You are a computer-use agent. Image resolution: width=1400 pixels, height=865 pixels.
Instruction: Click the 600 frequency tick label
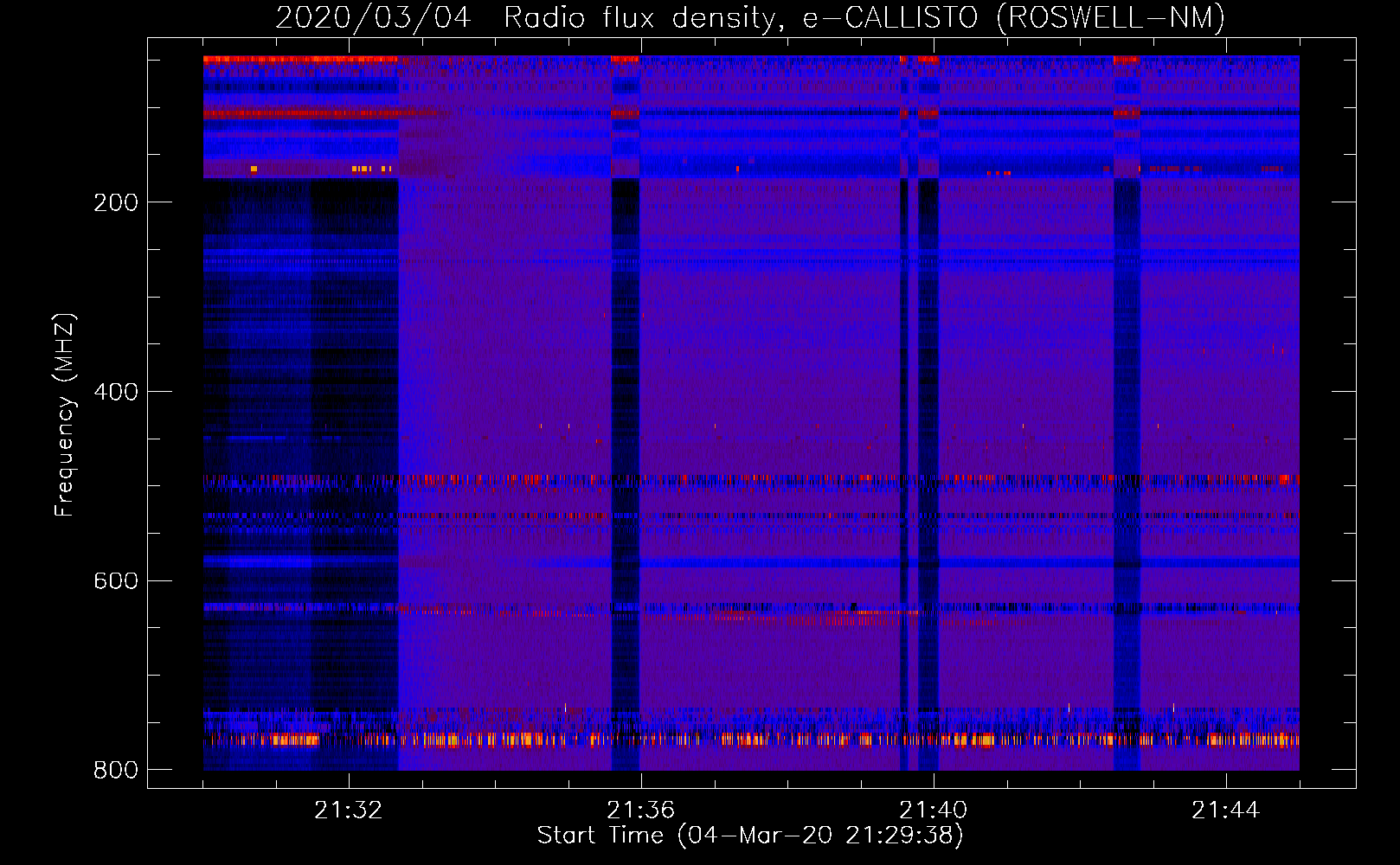(x=116, y=580)
